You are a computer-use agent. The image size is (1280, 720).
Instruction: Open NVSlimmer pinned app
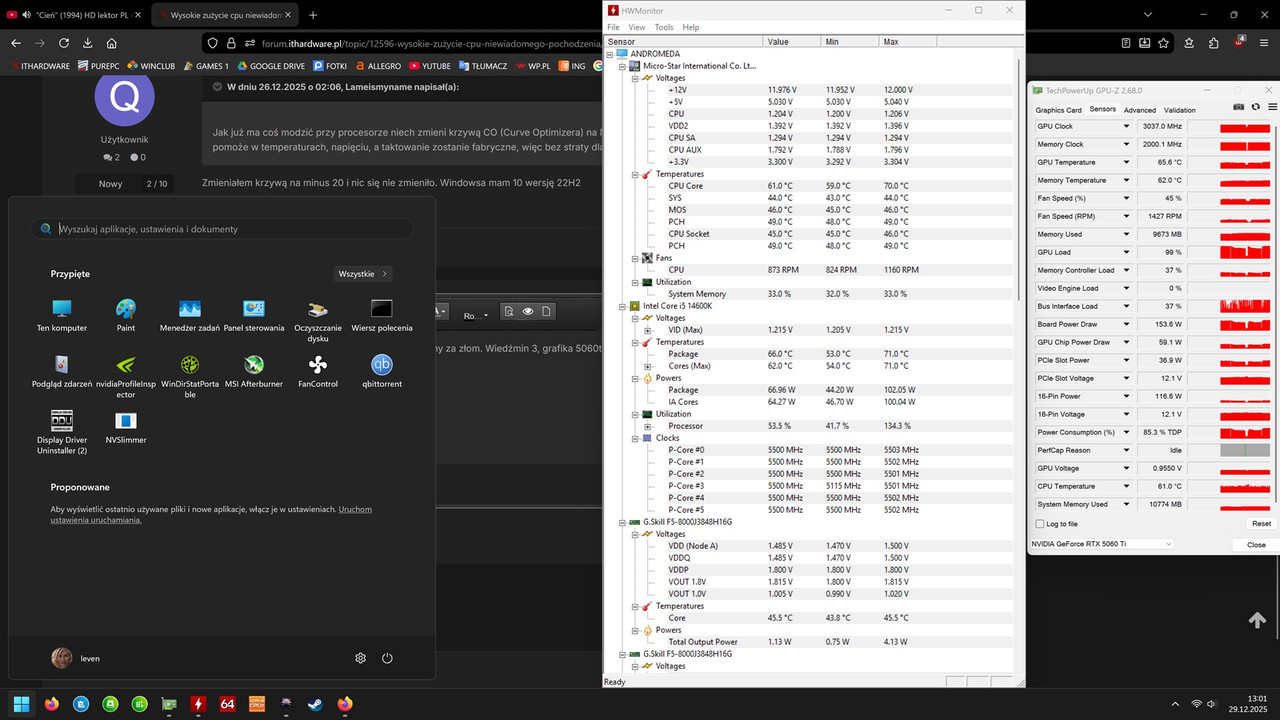tap(126, 428)
